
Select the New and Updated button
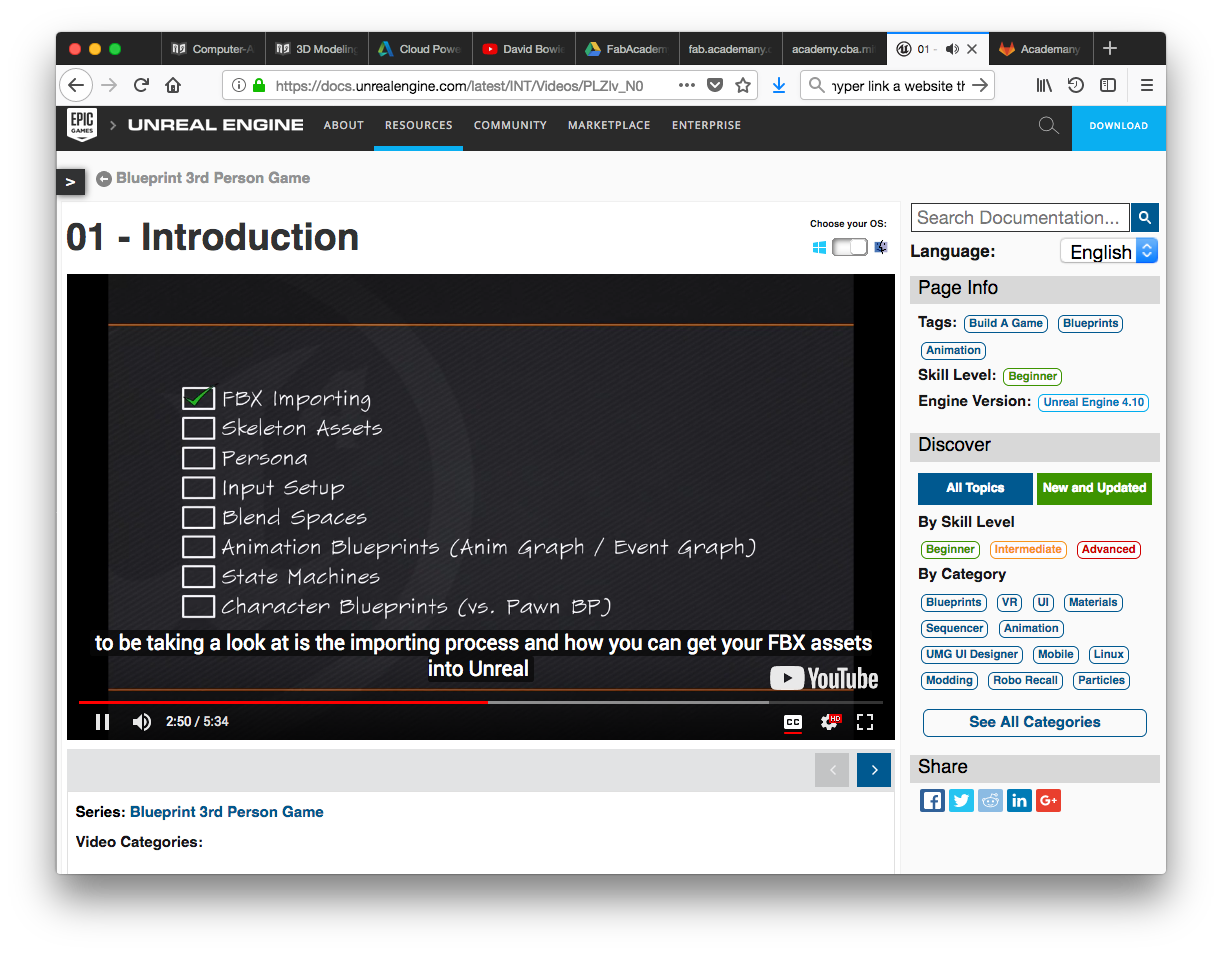(x=1094, y=488)
